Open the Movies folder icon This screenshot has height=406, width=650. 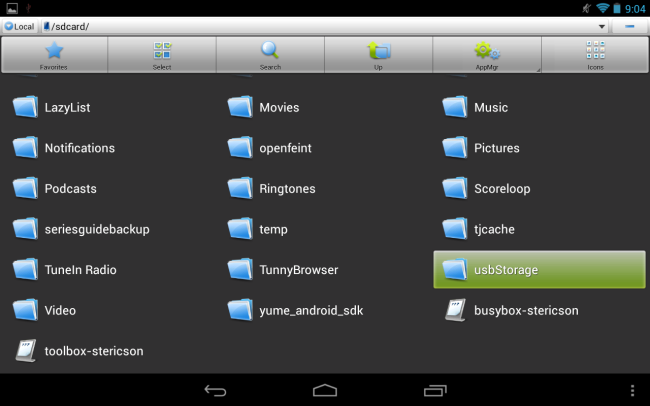coord(240,107)
